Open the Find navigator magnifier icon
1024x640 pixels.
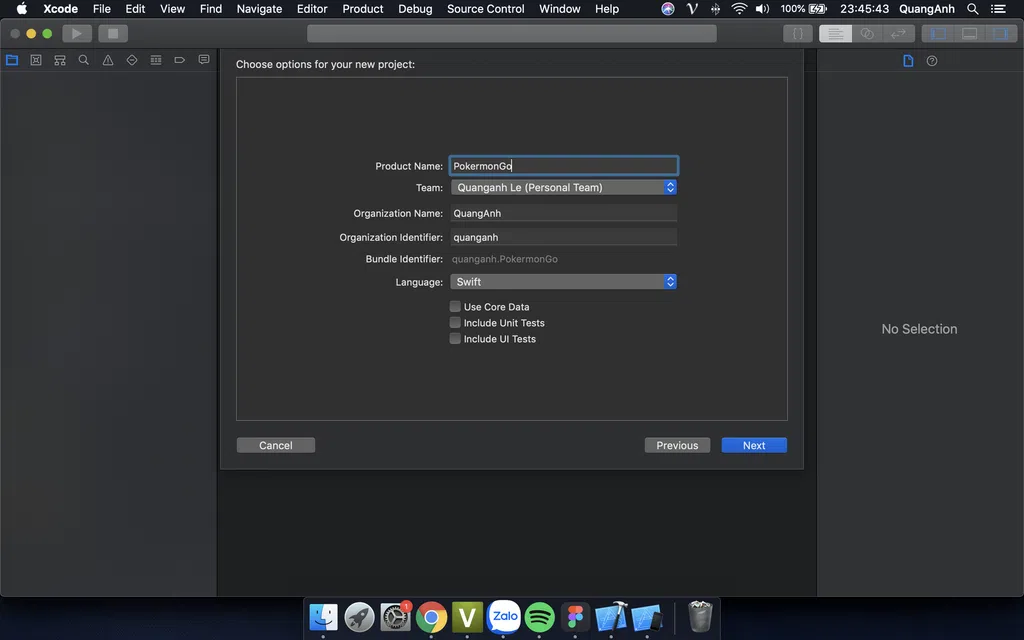84,60
